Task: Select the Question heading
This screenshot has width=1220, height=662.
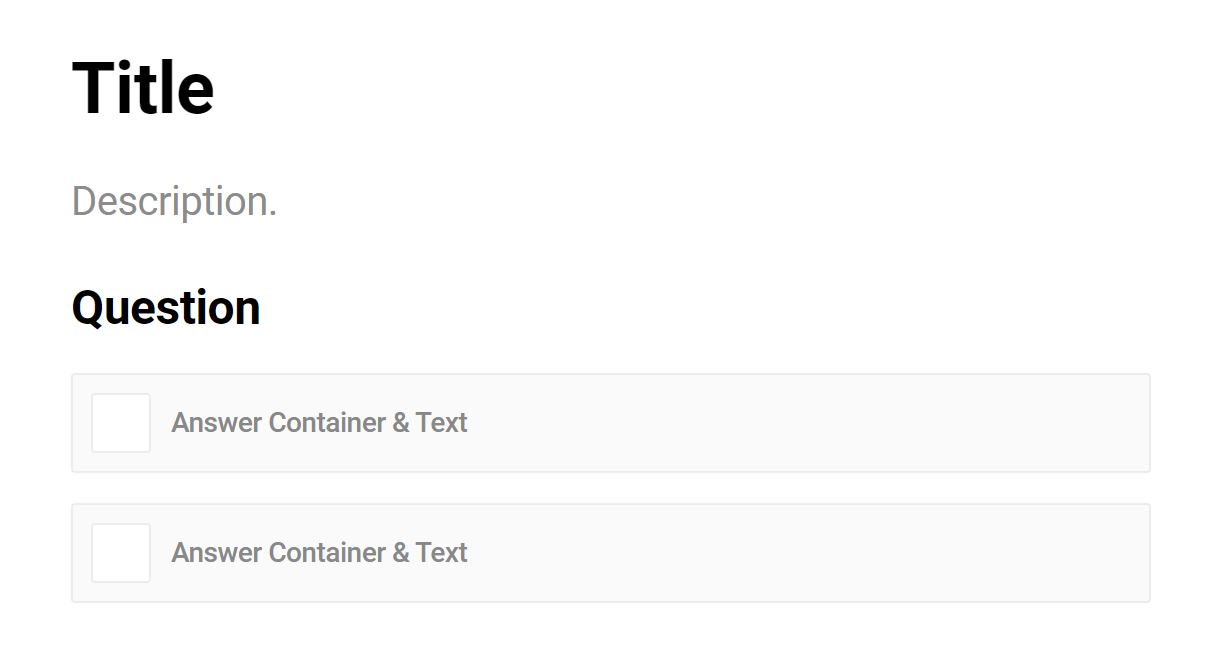Action: [x=165, y=307]
